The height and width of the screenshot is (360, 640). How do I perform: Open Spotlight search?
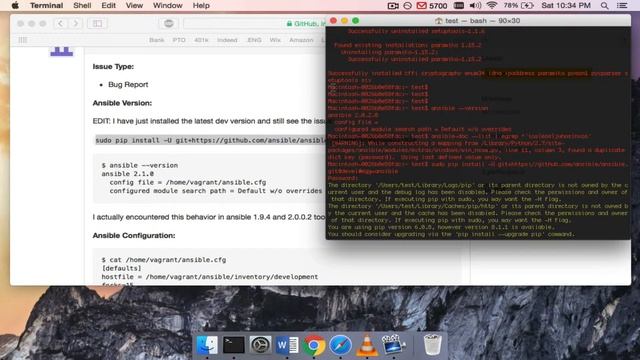pyautogui.click(x=604, y=5)
